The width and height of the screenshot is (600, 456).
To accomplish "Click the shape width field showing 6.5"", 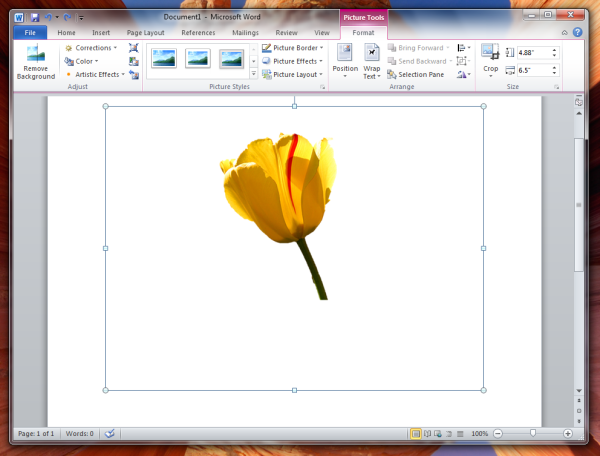I will pyautogui.click(x=534, y=70).
